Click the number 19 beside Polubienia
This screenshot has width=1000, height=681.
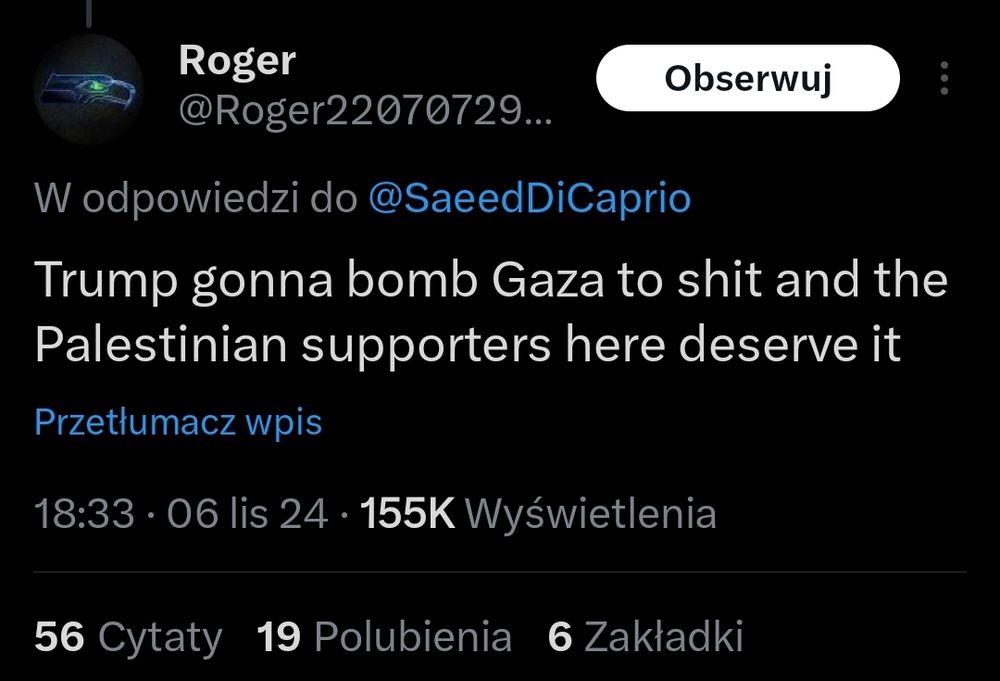(279, 636)
